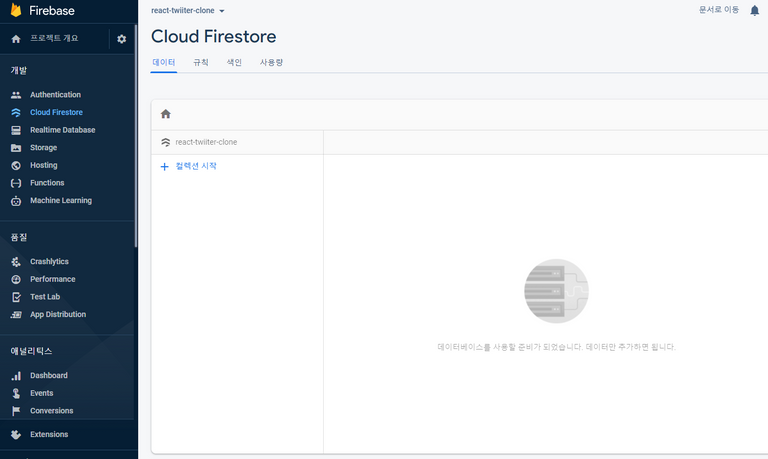The height and width of the screenshot is (459, 768).
Task: Click the Cloud Firestore sidebar icon
Action: [16, 112]
